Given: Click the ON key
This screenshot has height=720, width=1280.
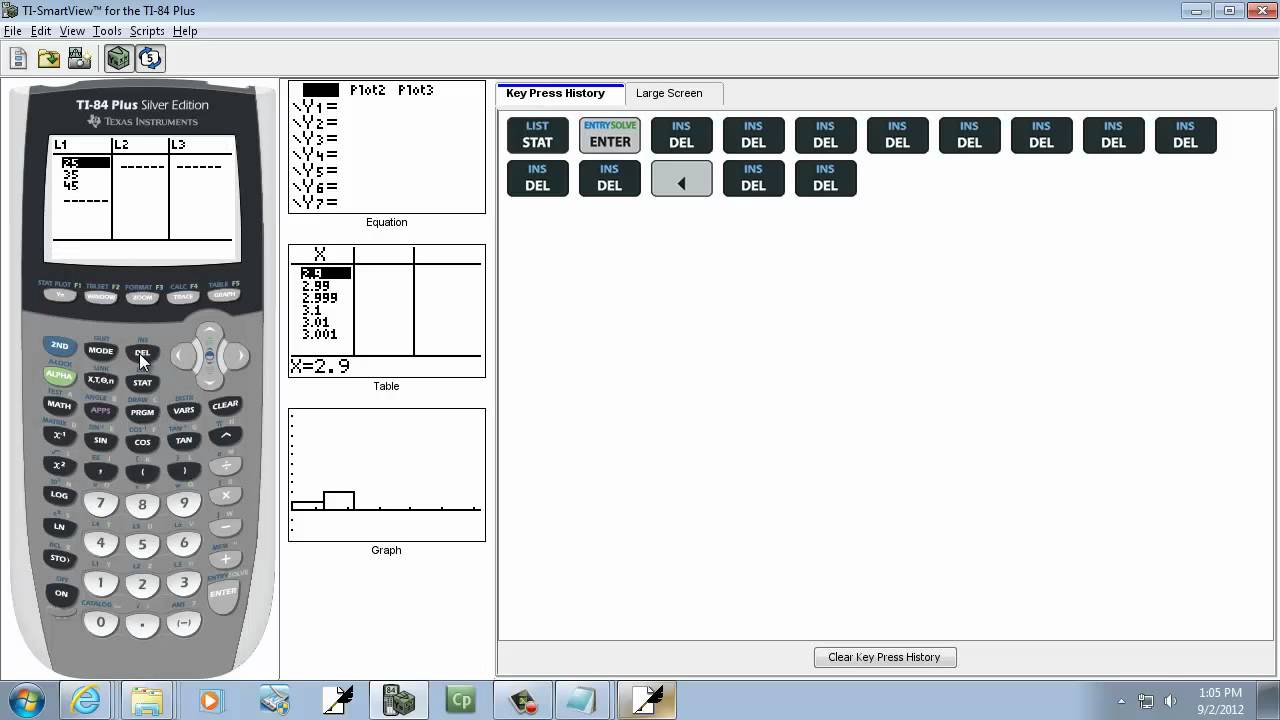Looking at the screenshot, I should 60,593.
